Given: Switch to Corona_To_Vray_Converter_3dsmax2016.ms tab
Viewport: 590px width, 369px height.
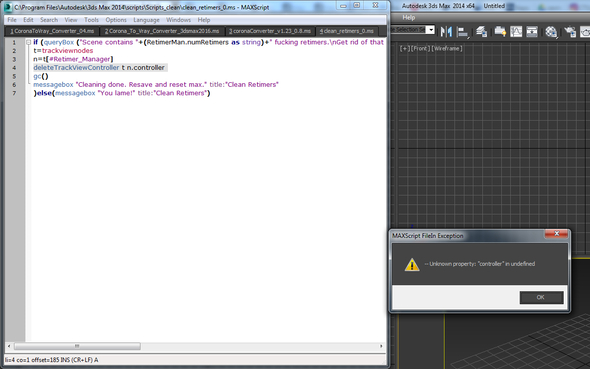Looking at the screenshot, I should point(162,31).
